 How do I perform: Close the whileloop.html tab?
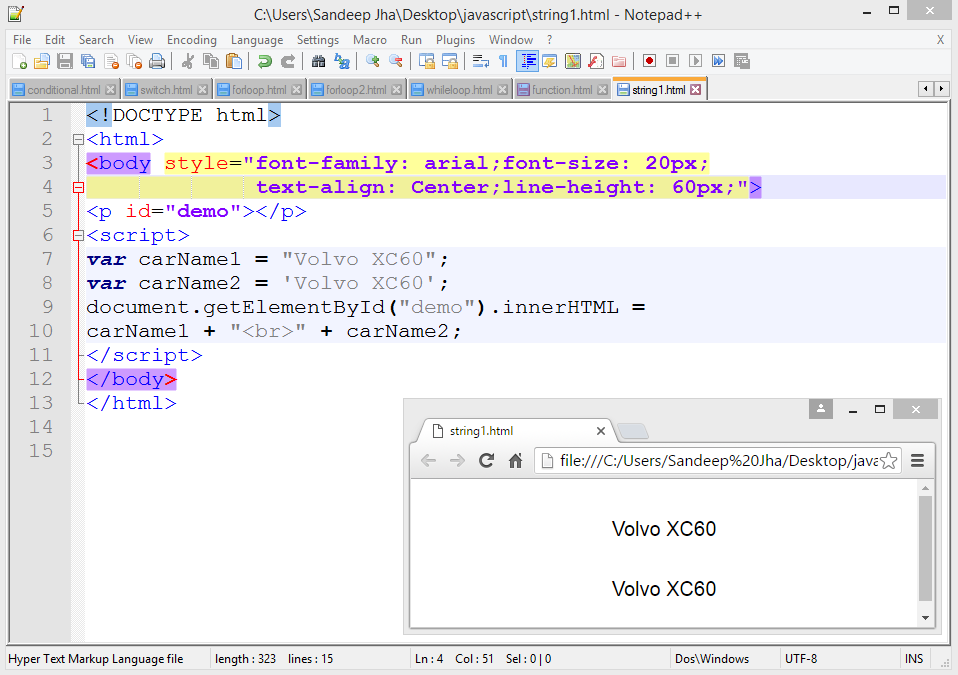(502, 88)
